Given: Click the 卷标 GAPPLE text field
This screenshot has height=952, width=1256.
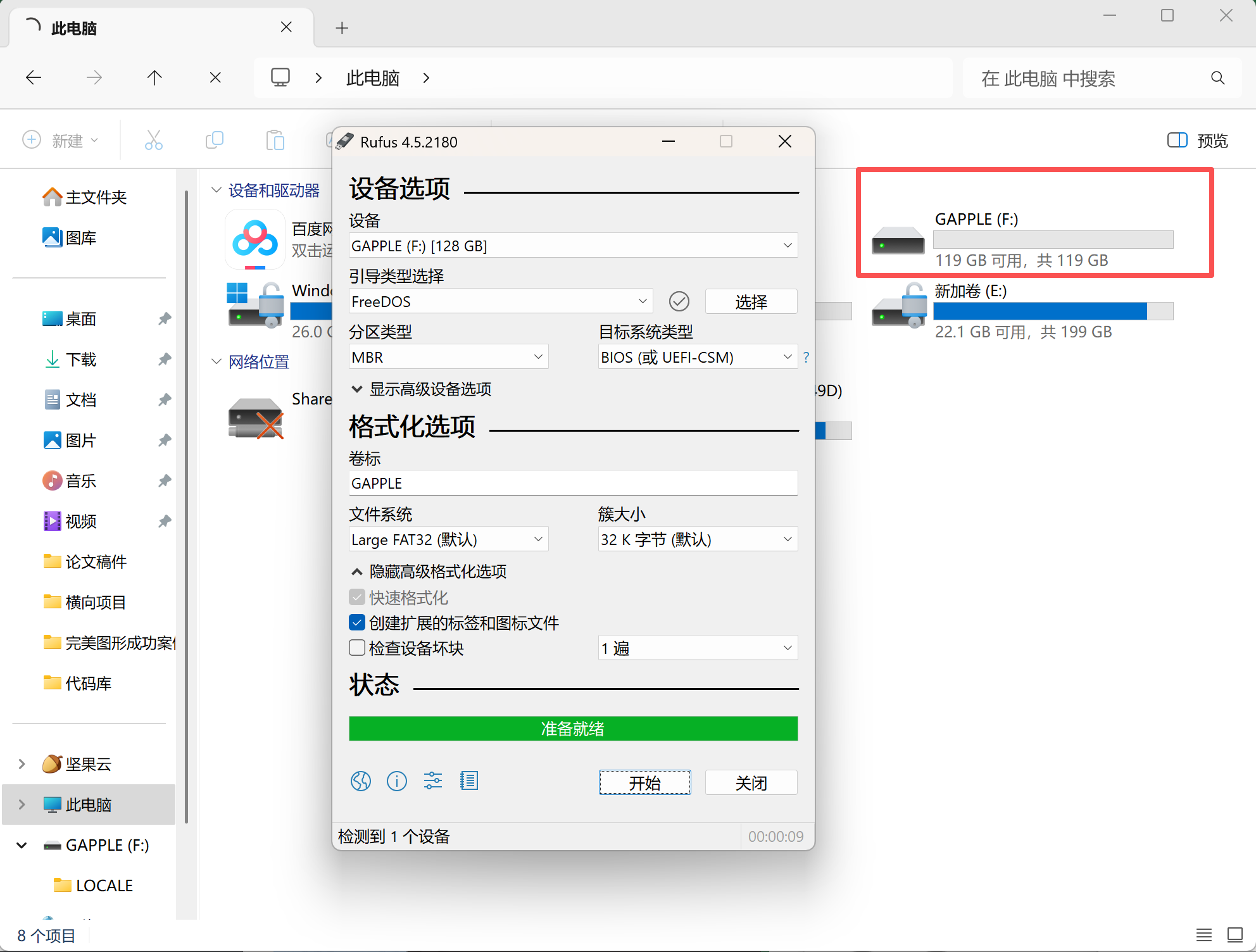Looking at the screenshot, I should coord(573,483).
